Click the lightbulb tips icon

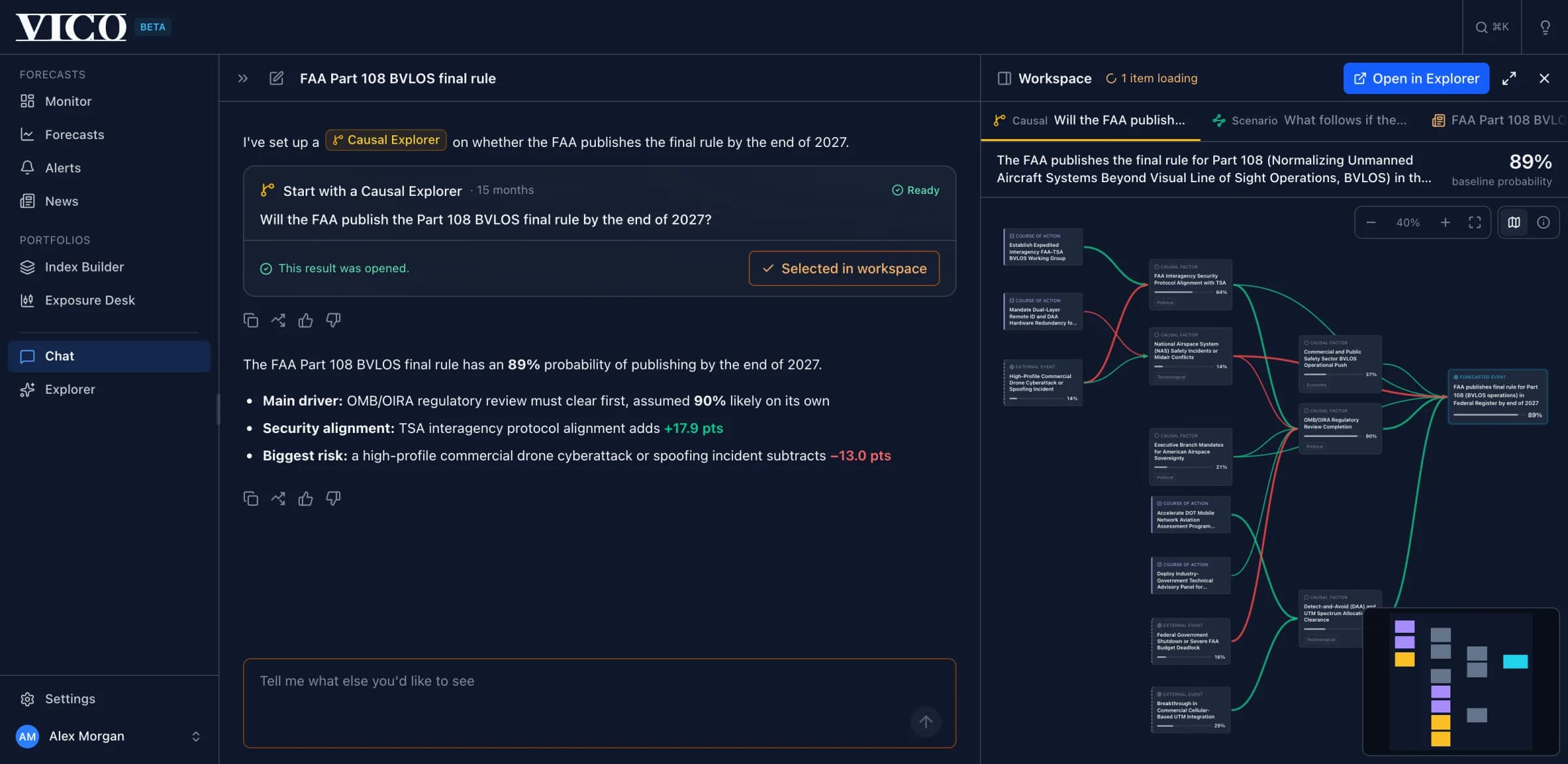tap(1545, 27)
